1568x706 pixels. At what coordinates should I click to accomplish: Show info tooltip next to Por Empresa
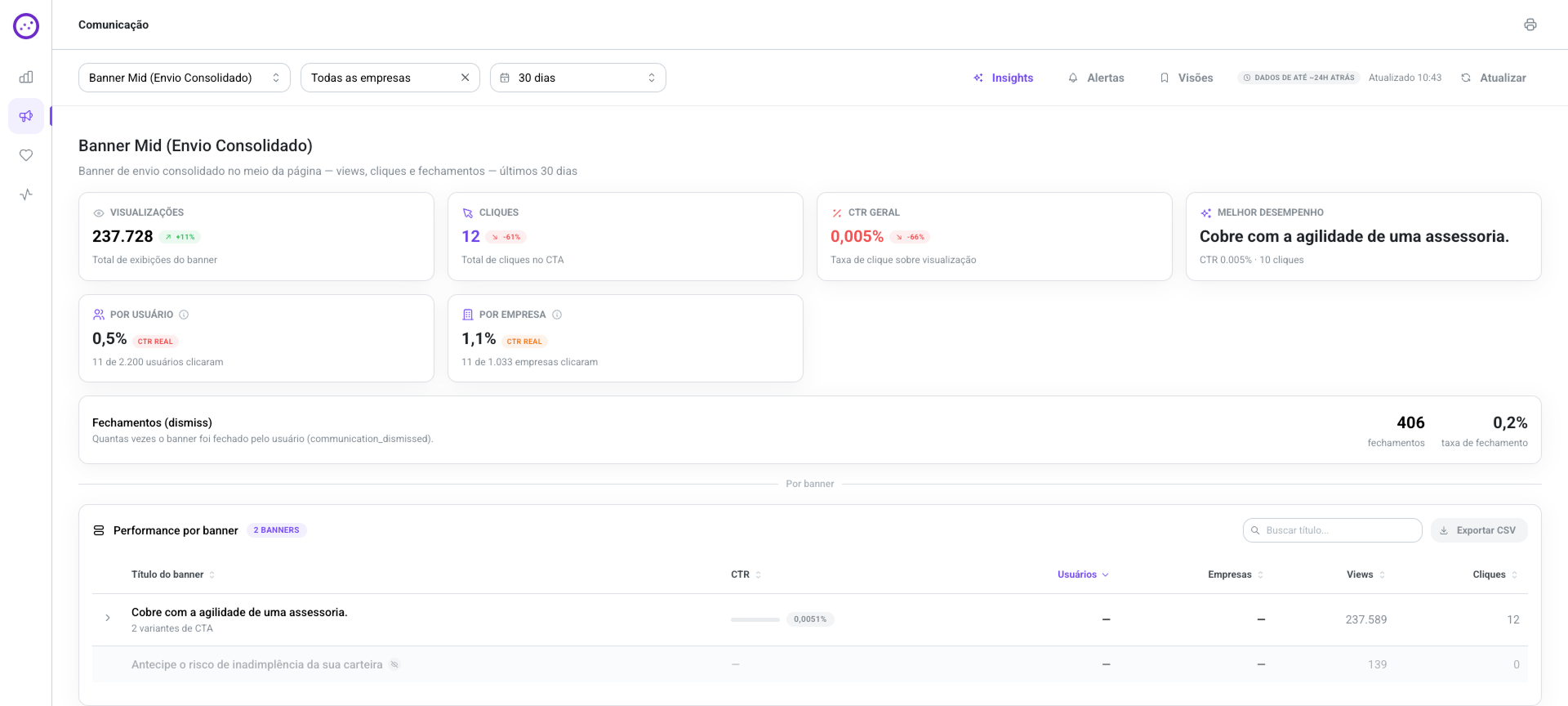[557, 315]
